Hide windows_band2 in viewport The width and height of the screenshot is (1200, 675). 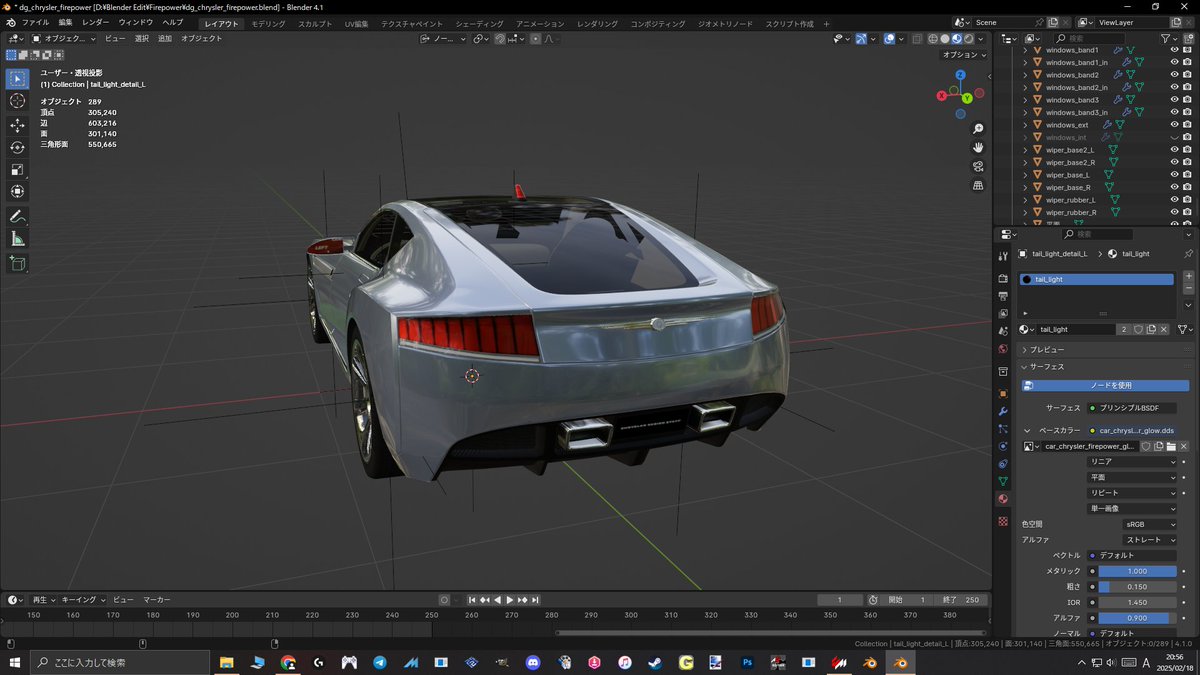point(1174,75)
